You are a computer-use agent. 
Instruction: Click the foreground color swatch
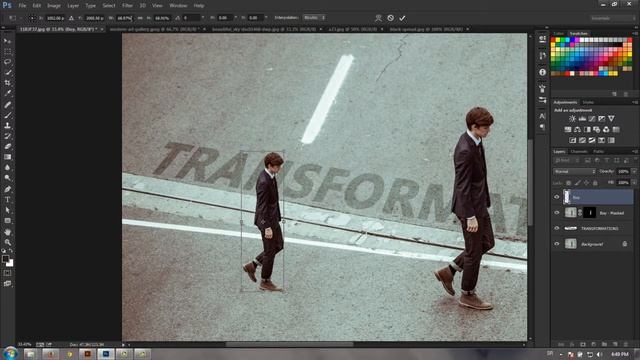point(5,259)
